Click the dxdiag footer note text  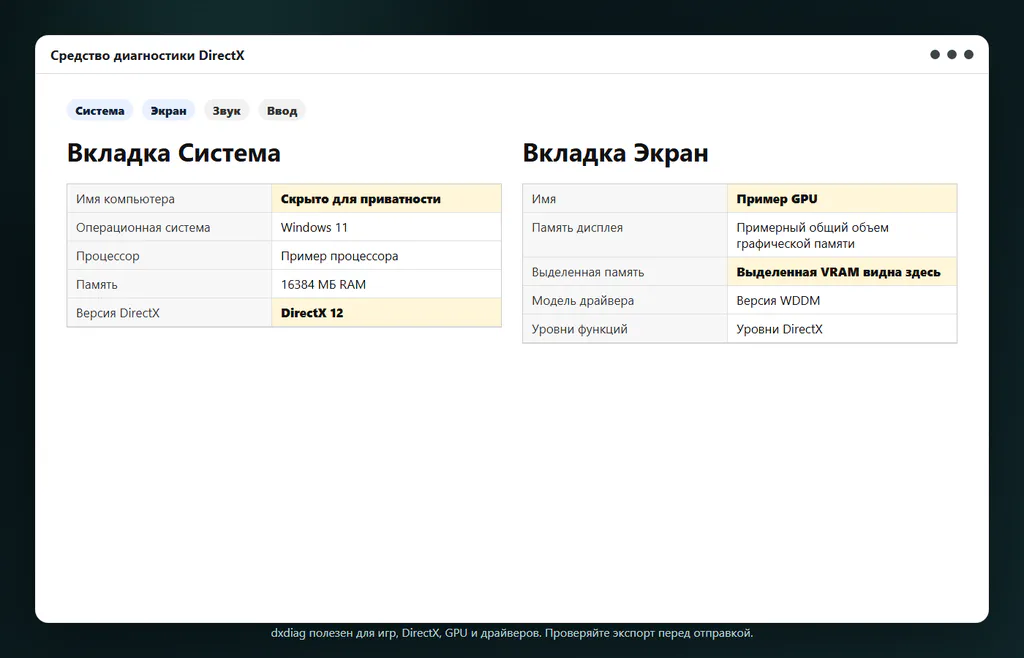(x=512, y=633)
